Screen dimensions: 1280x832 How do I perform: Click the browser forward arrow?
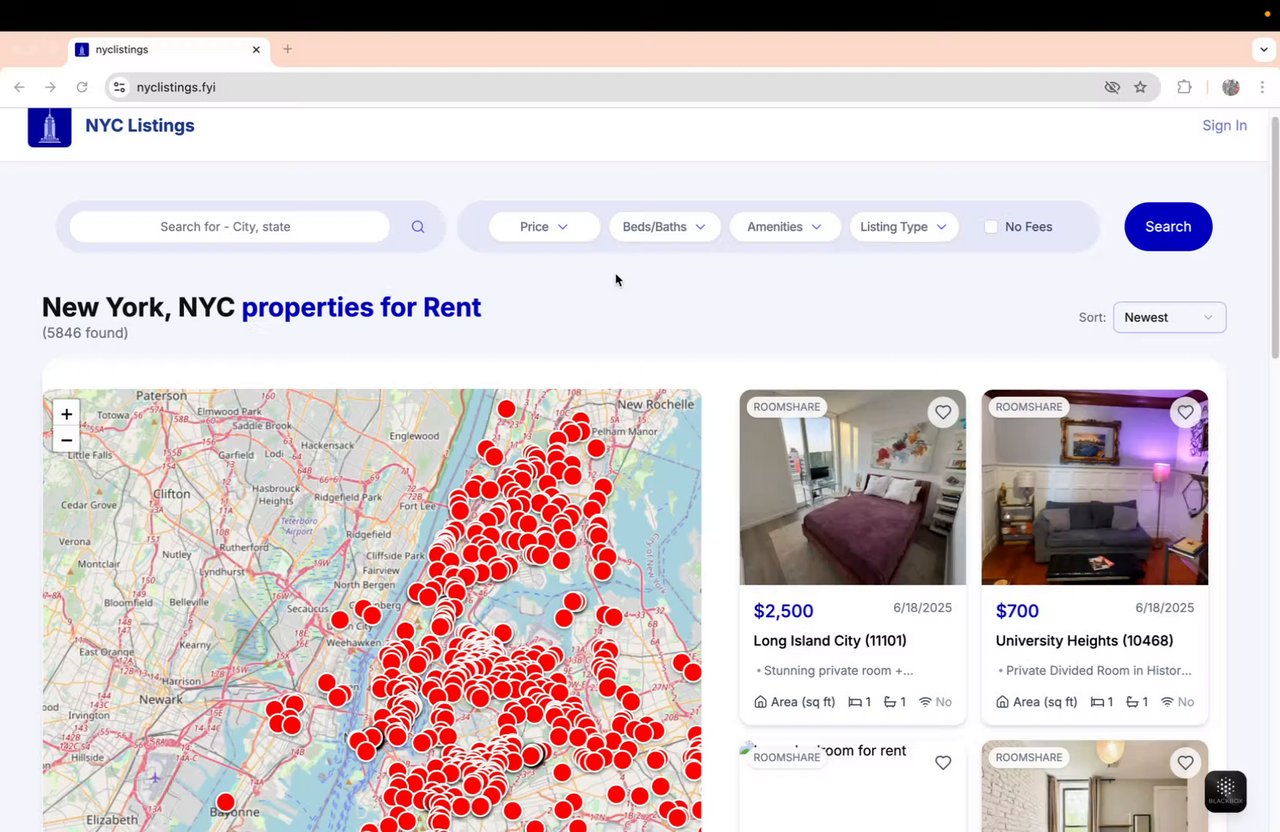click(50, 87)
